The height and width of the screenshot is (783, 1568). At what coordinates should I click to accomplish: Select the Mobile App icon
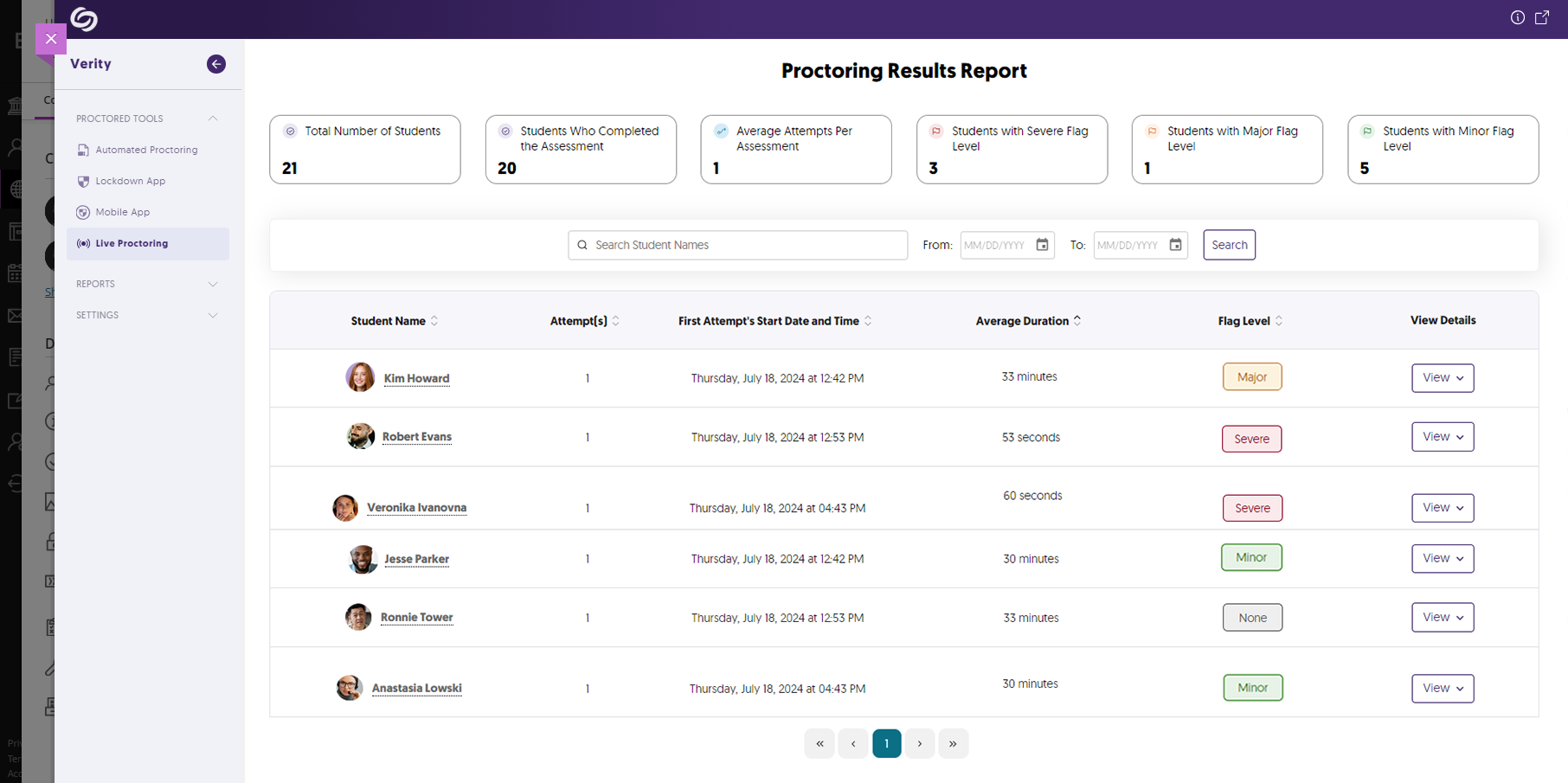tap(83, 212)
